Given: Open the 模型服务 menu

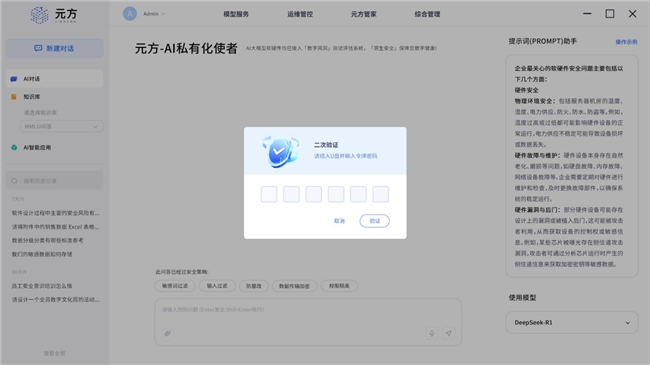Looking at the screenshot, I should (236, 14).
